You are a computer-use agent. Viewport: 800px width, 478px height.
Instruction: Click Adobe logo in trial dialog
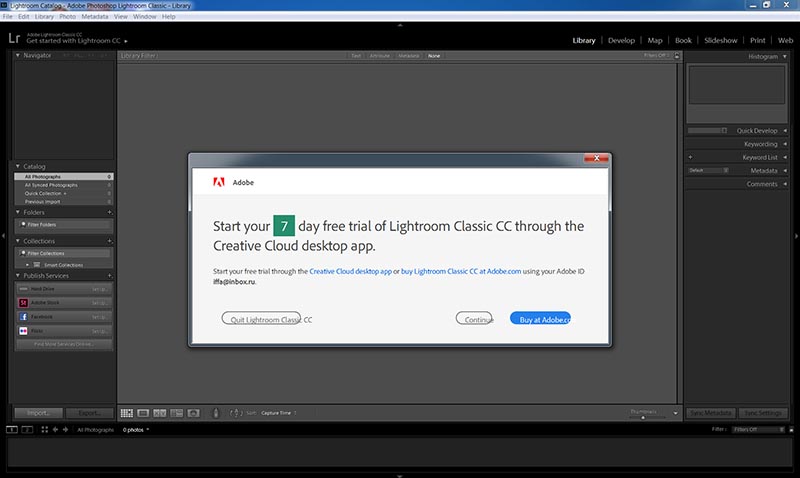[219, 182]
